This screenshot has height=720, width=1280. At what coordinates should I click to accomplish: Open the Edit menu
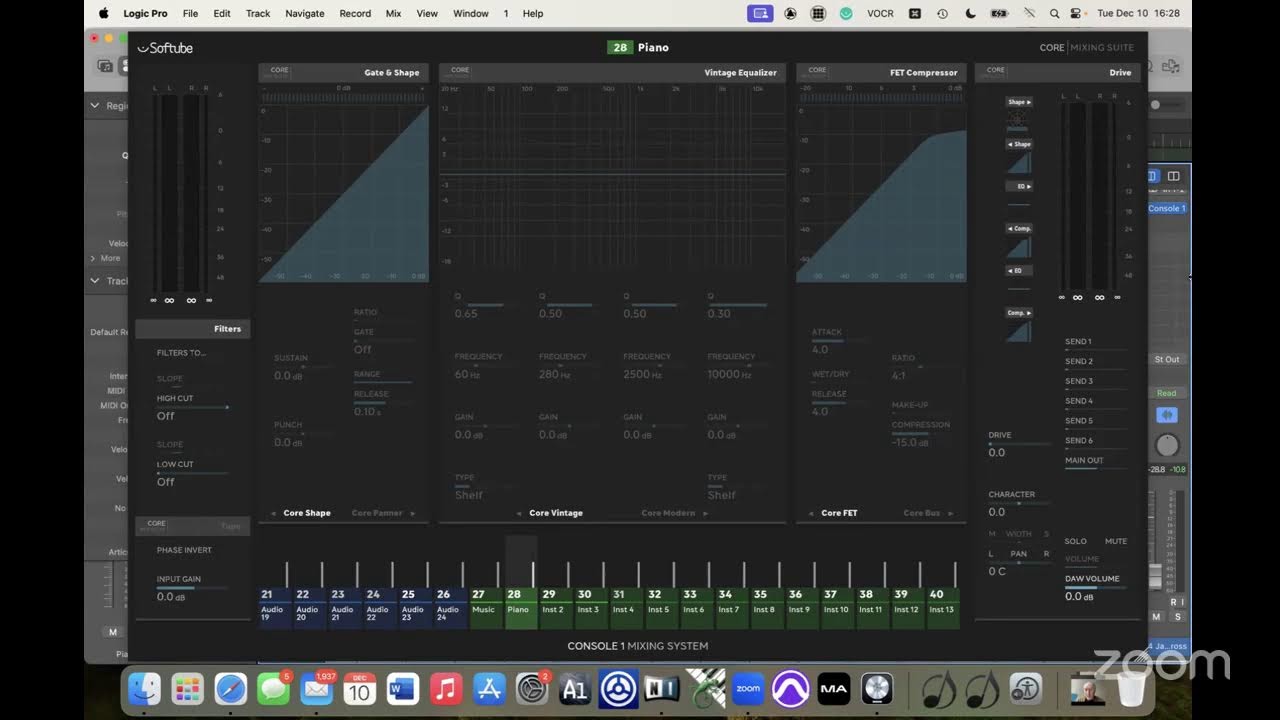(222, 13)
